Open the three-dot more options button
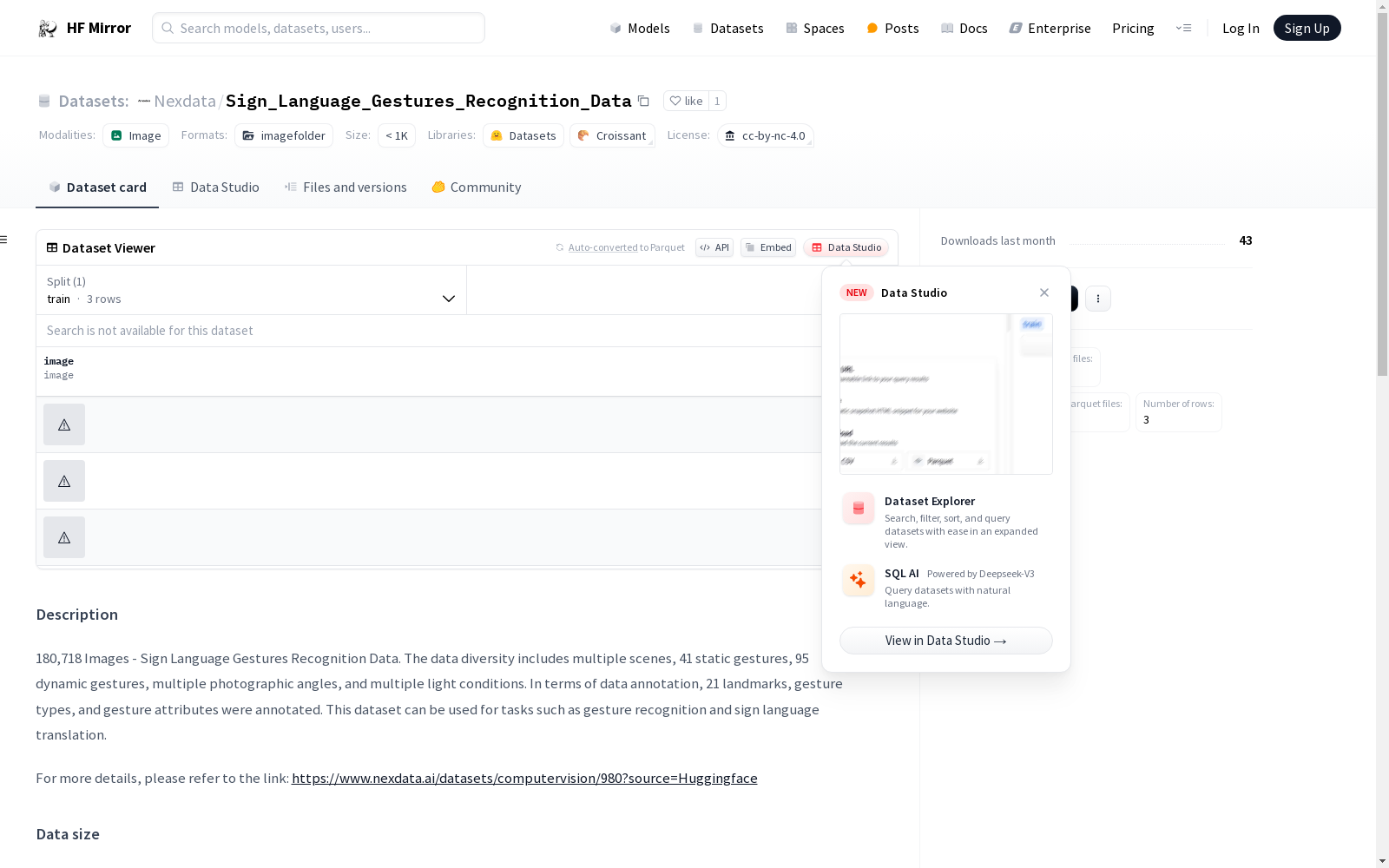Screen dimensions: 1389x868 tap(1098, 299)
